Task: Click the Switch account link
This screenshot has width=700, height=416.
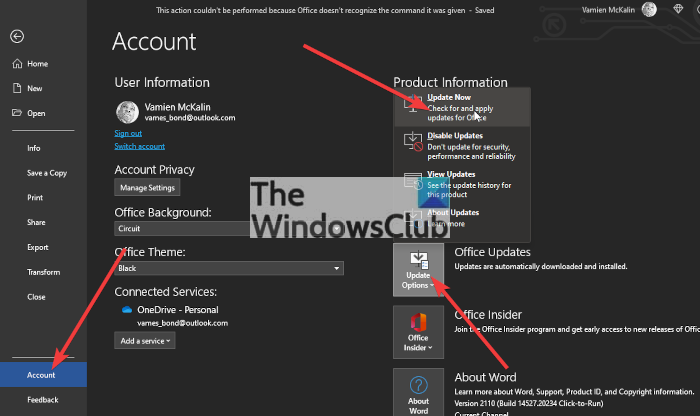Action: (x=139, y=146)
